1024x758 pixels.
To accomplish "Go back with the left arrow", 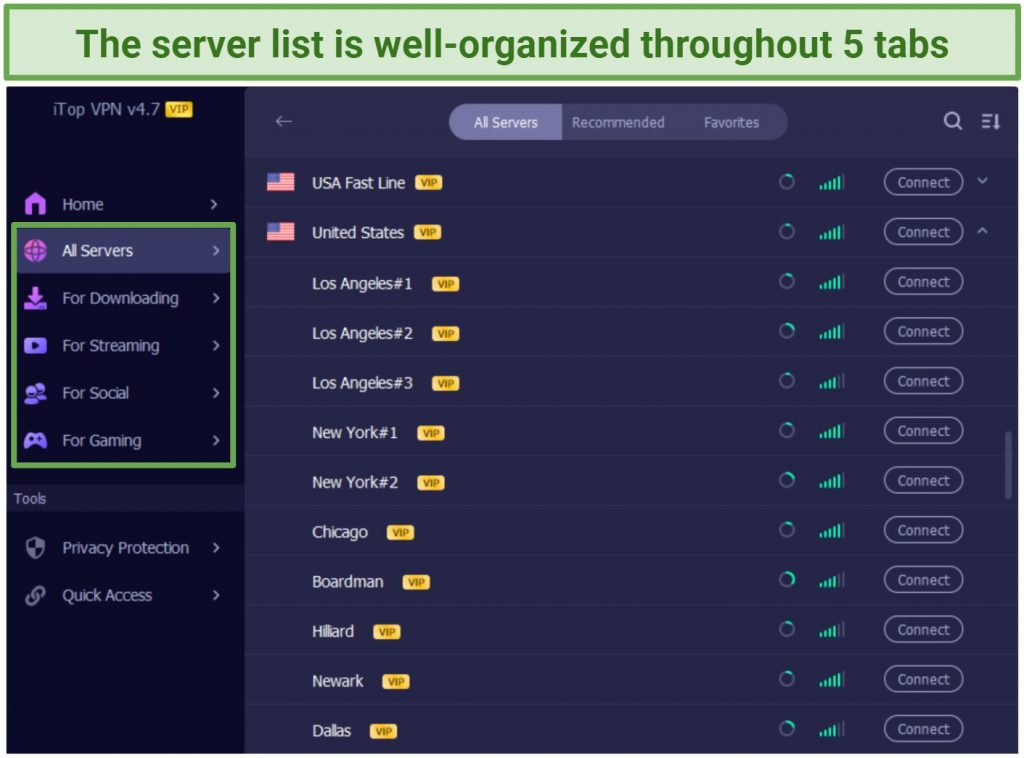I will tap(283, 121).
